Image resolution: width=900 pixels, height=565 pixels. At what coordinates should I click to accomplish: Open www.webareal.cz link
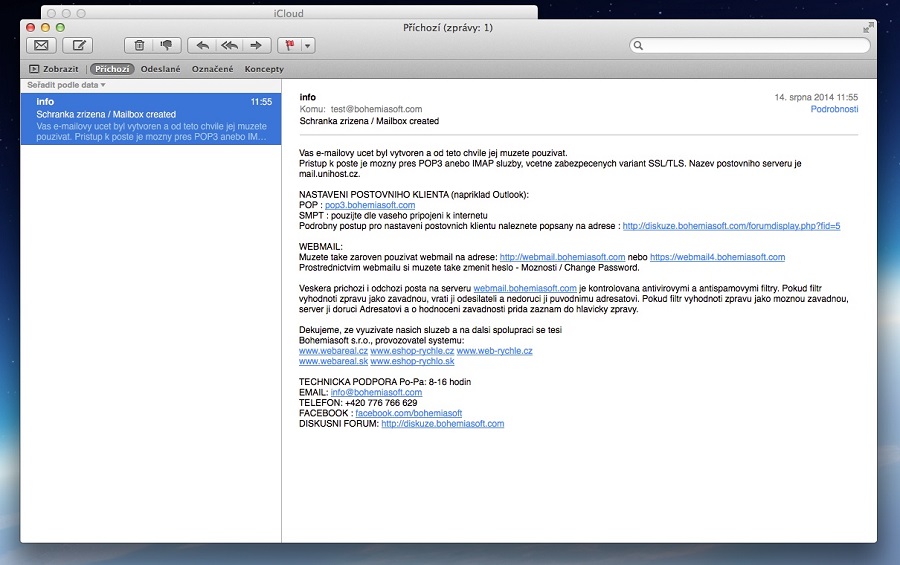[x=333, y=351]
